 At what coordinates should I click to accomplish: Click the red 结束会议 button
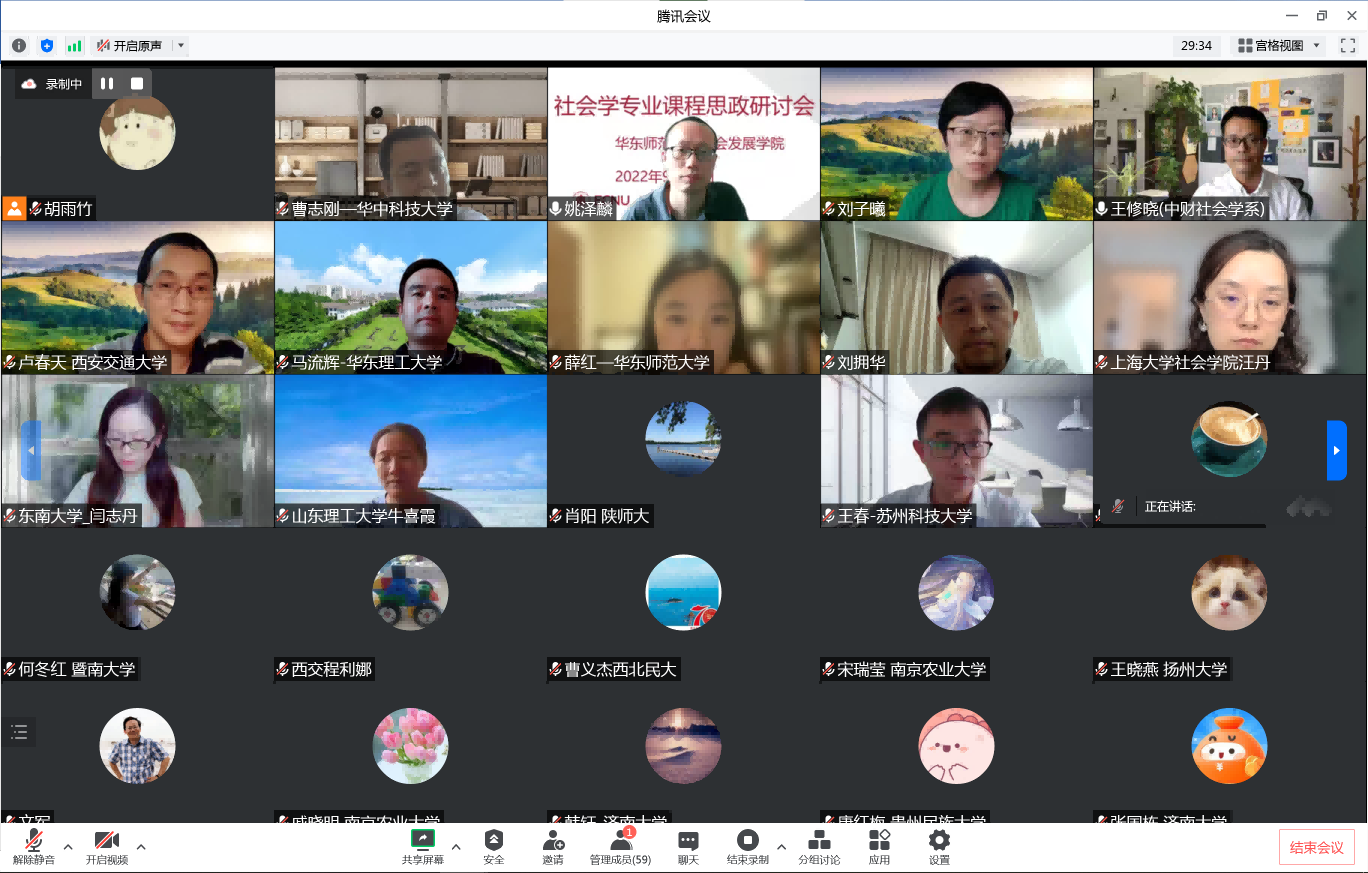point(1316,847)
